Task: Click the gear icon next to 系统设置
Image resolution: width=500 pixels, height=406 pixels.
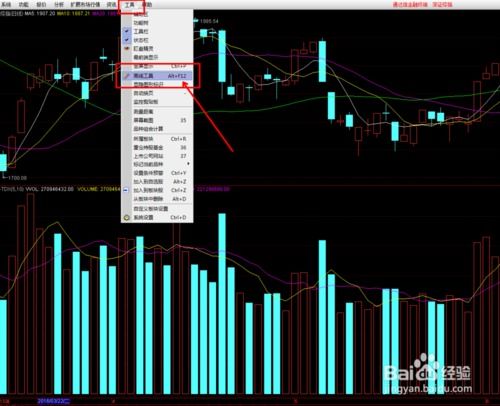Action: (127, 218)
